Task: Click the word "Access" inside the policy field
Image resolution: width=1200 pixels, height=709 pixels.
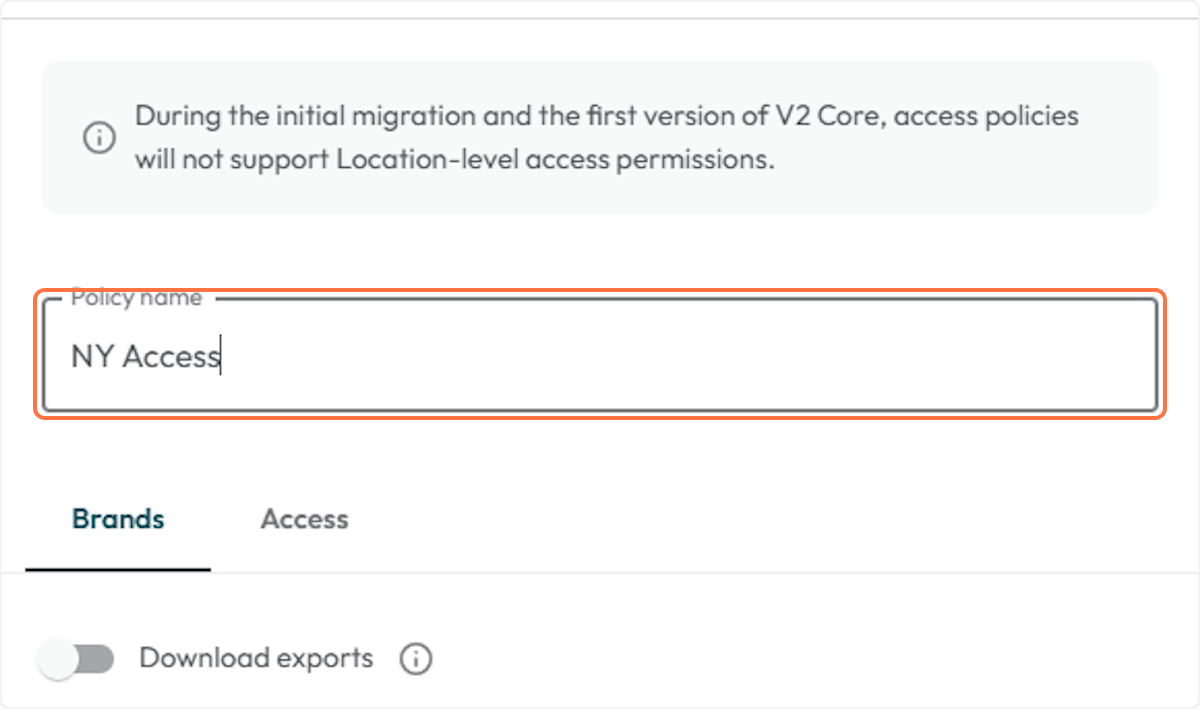Action: click(170, 357)
